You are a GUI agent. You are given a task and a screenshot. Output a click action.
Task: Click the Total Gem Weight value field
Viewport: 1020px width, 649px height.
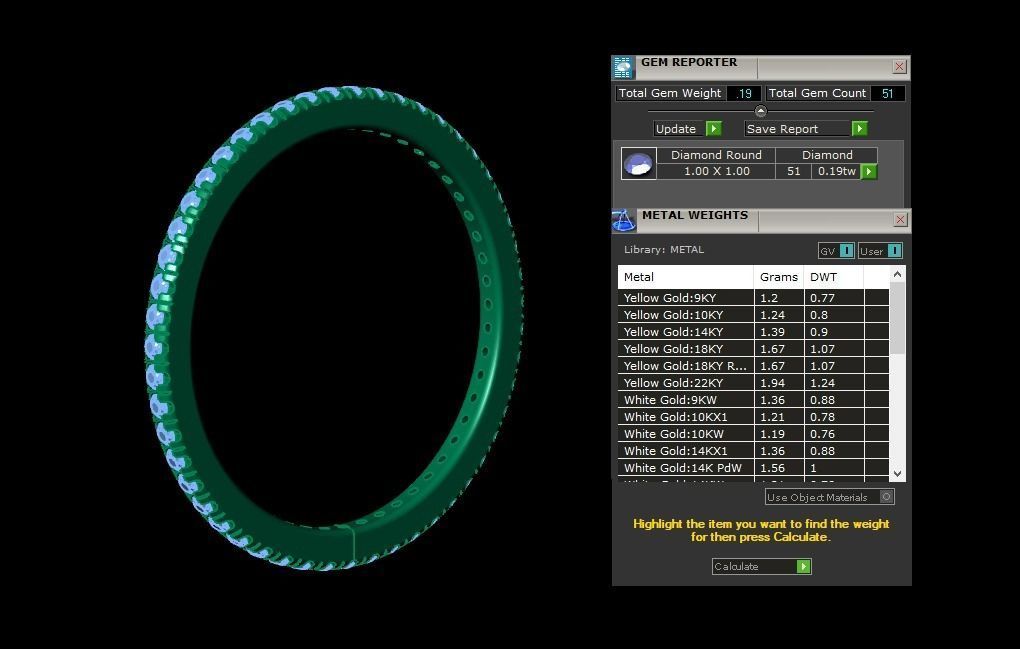[x=744, y=94]
